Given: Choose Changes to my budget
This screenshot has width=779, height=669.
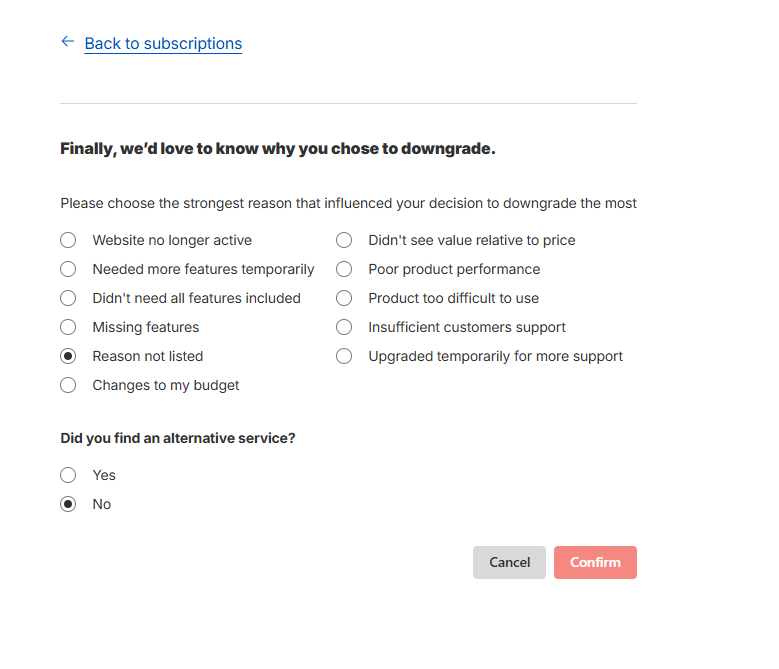Looking at the screenshot, I should (68, 385).
